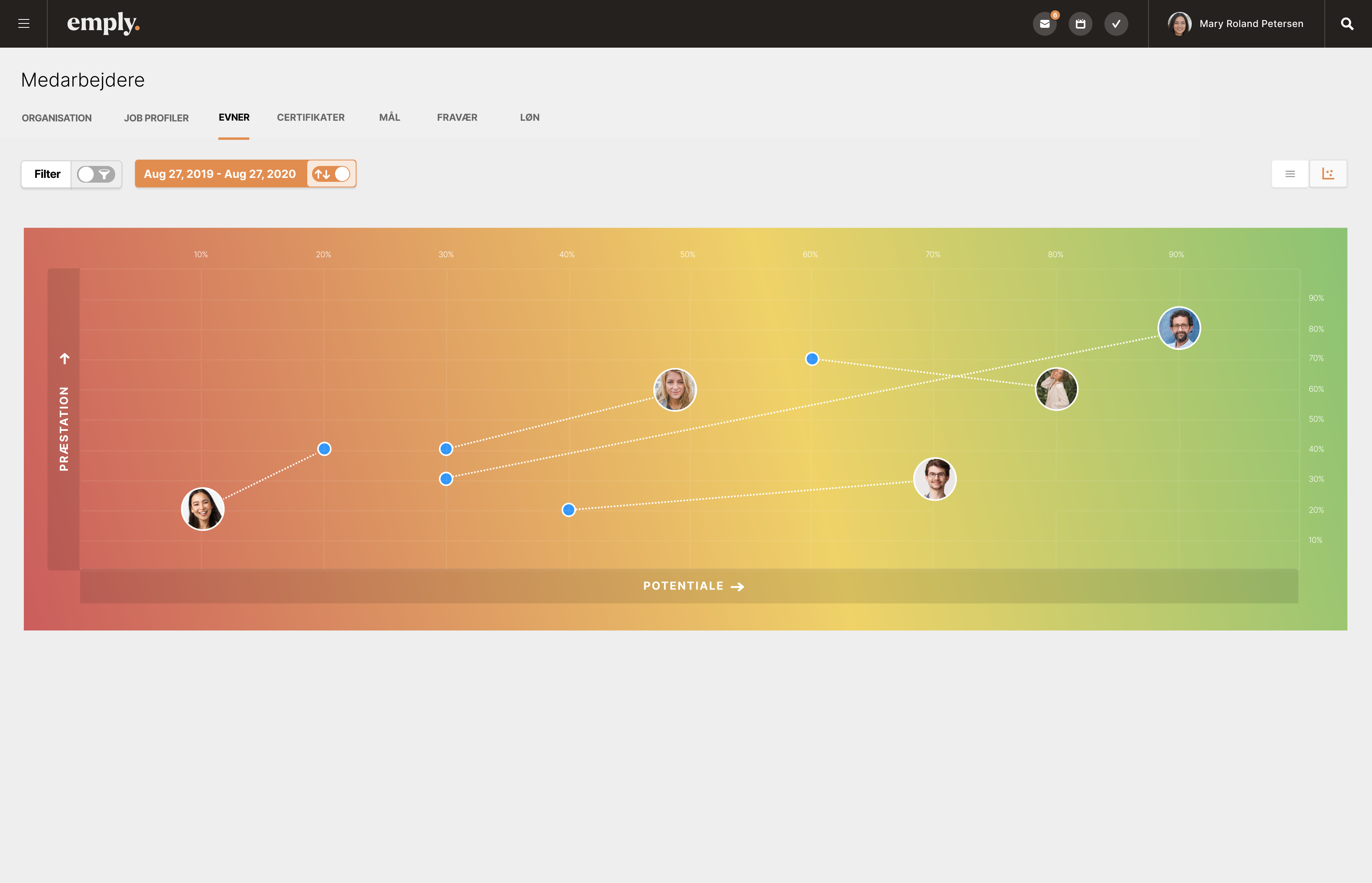1372x883 pixels.
Task: Click the dark-haired woman avatar near 10%
Action: [x=202, y=509]
